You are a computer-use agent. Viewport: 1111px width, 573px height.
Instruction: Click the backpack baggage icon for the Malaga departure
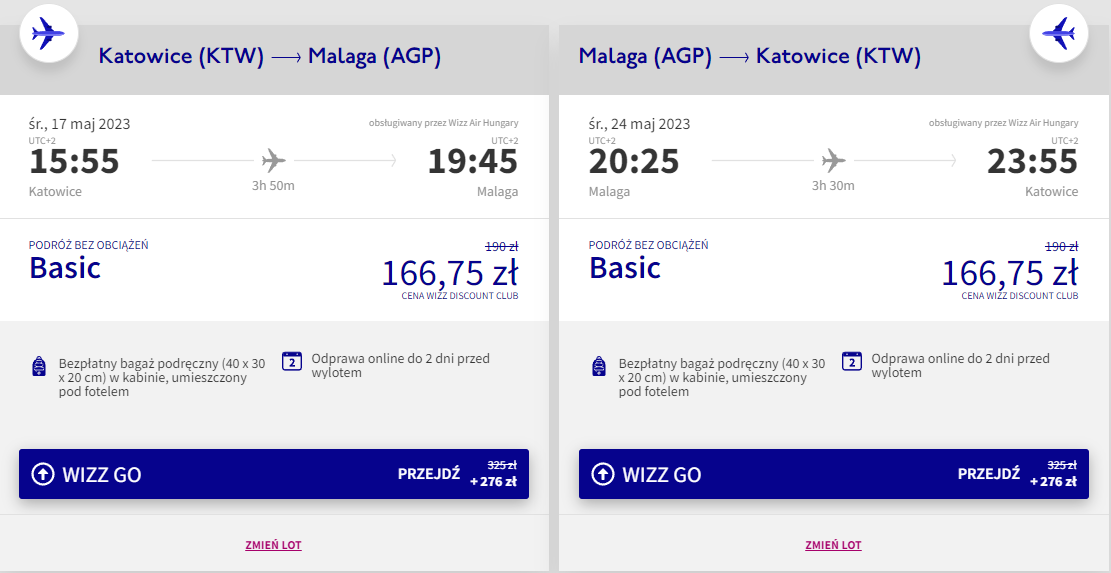pos(599,366)
